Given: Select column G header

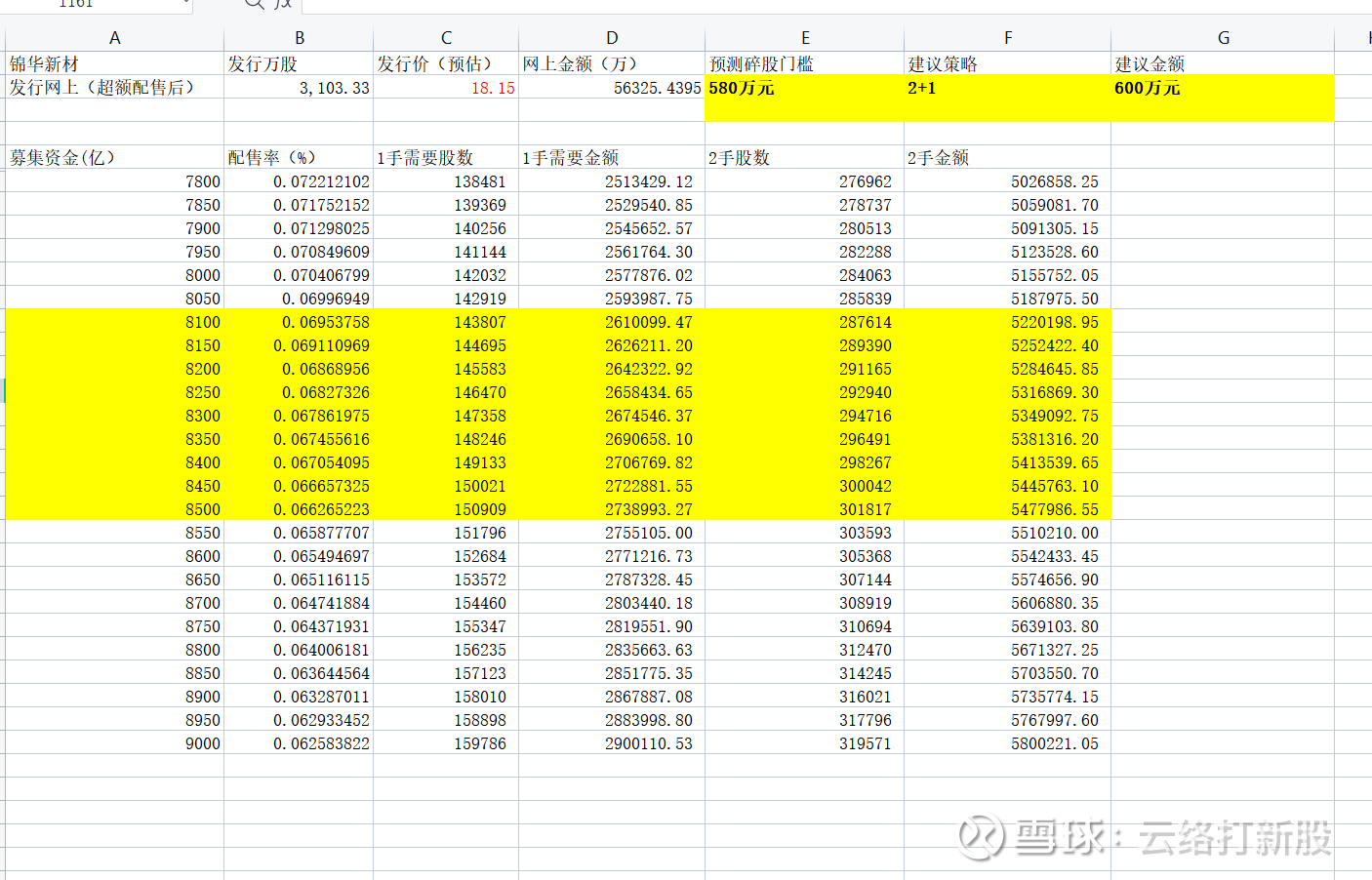Looking at the screenshot, I should point(1223,38).
